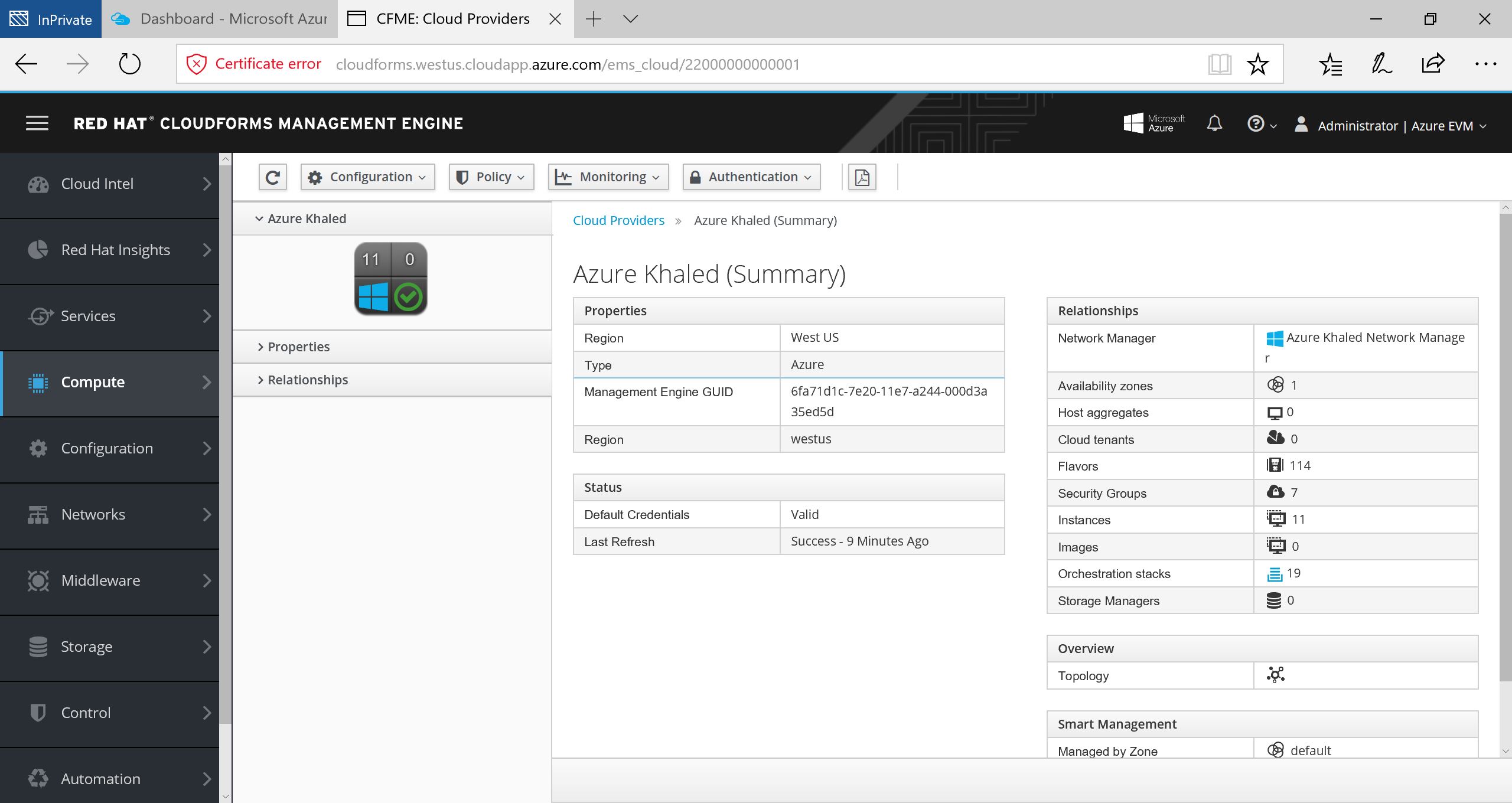Image resolution: width=1512 pixels, height=803 pixels.
Task: Click the reload page toolbar icon
Action: tap(272, 177)
